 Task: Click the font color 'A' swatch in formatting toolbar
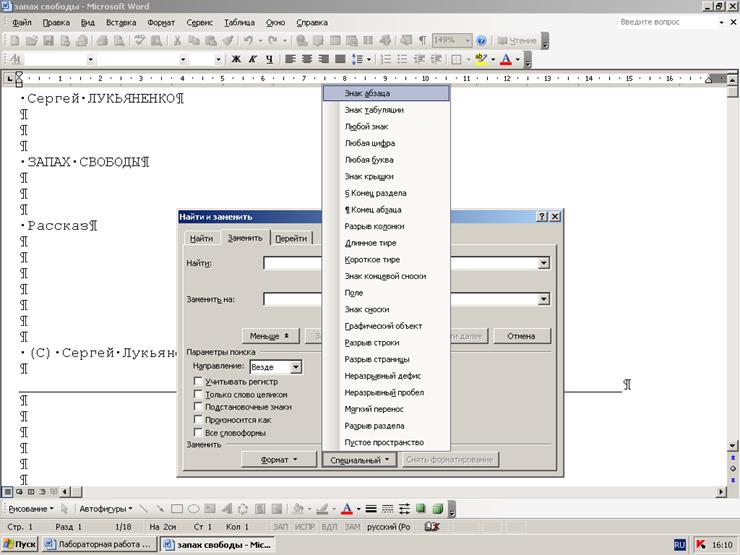tap(506, 59)
